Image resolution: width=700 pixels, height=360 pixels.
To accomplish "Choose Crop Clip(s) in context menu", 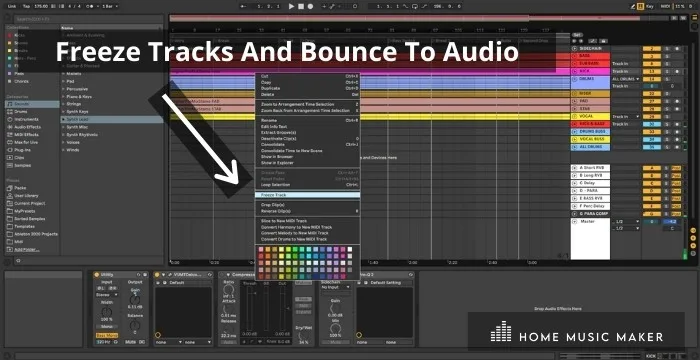I will coord(307,205).
